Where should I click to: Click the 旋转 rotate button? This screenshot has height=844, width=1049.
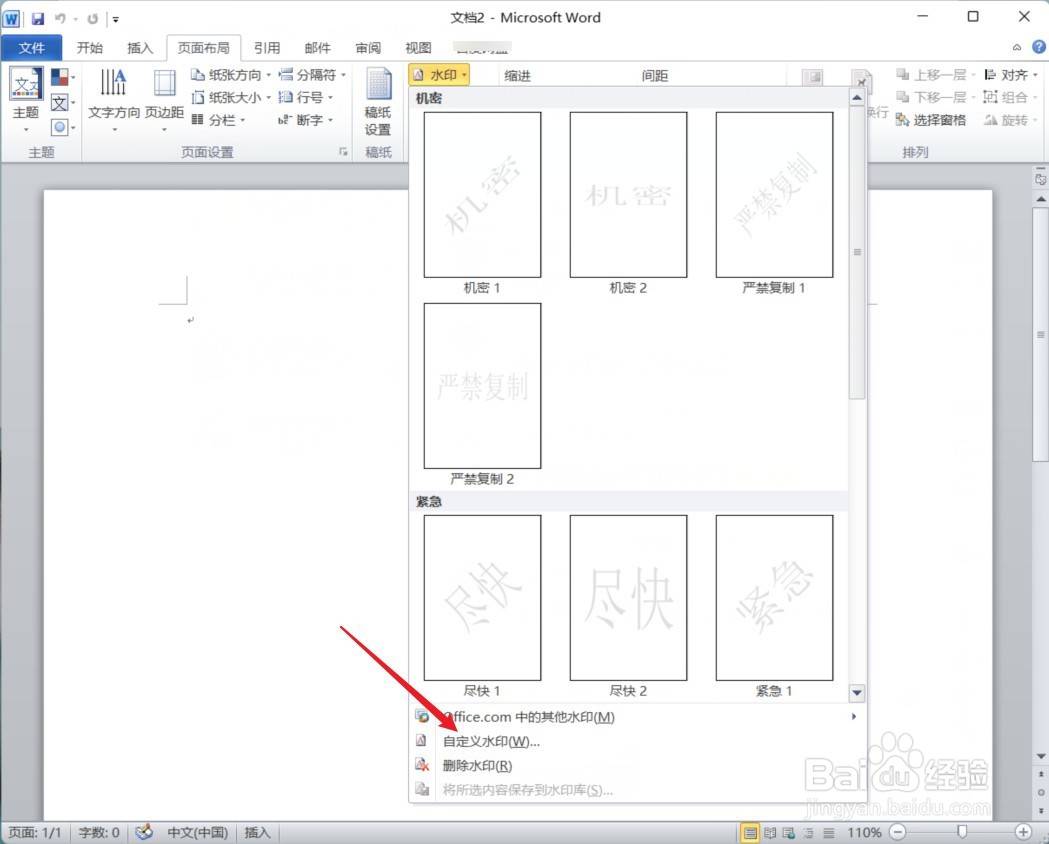click(1010, 120)
